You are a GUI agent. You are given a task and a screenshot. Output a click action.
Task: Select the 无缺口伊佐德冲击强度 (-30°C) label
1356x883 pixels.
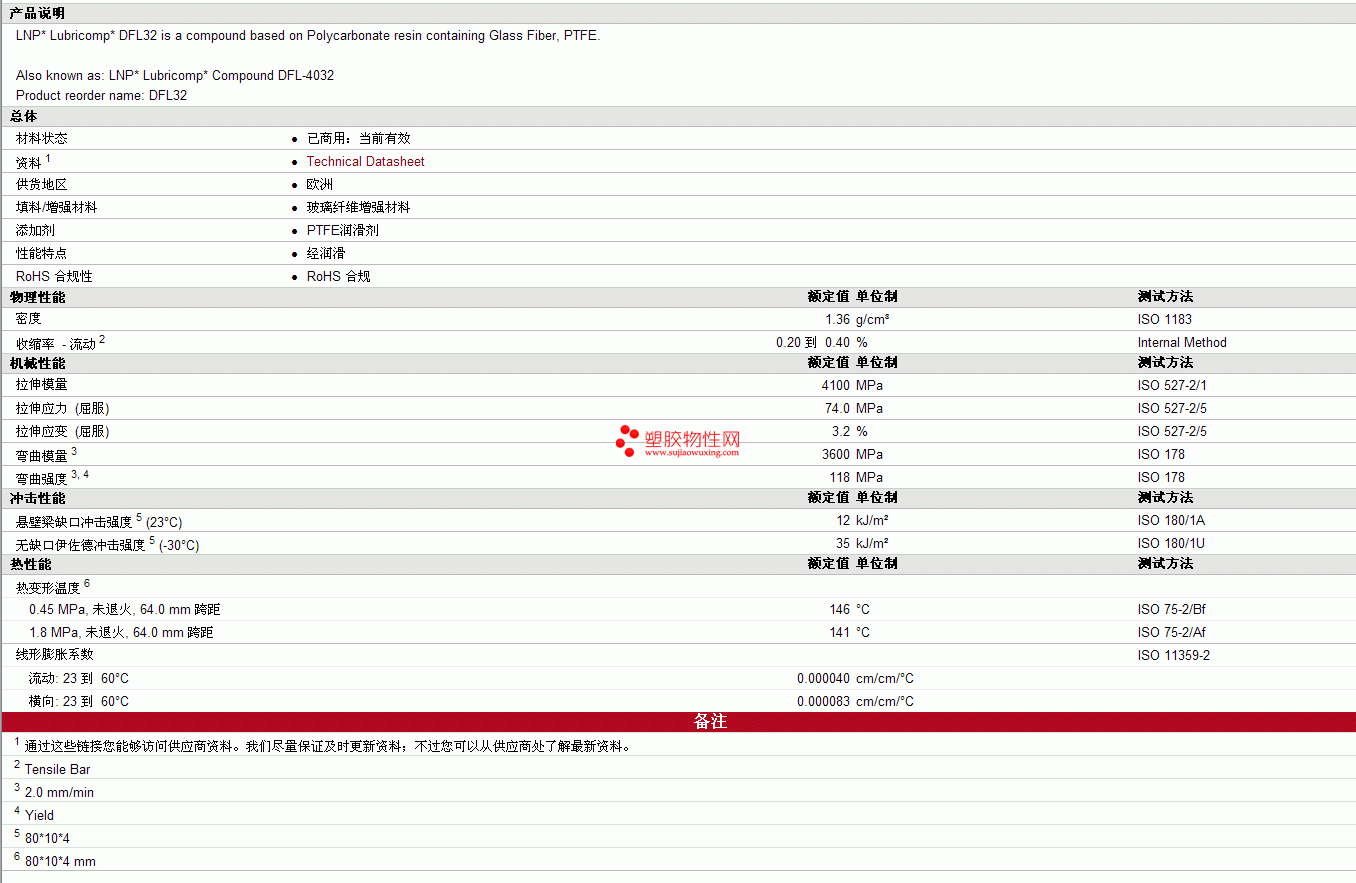click(107, 544)
